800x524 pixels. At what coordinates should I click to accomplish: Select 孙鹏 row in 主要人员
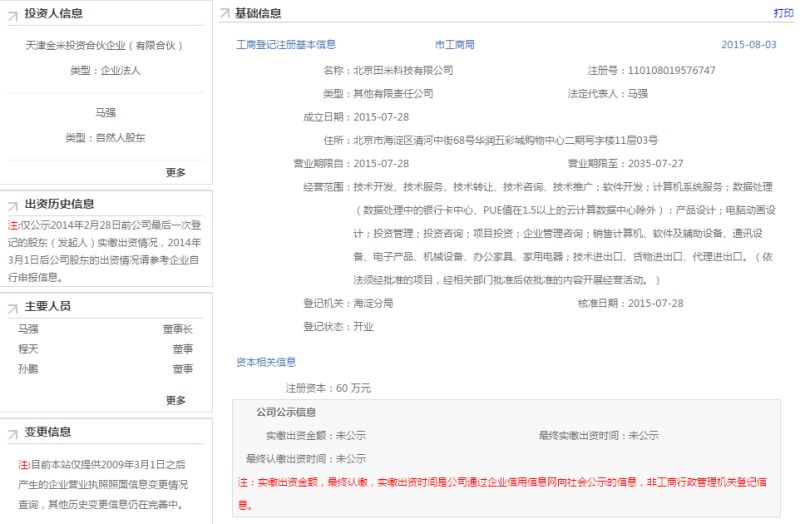pos(105,369)
